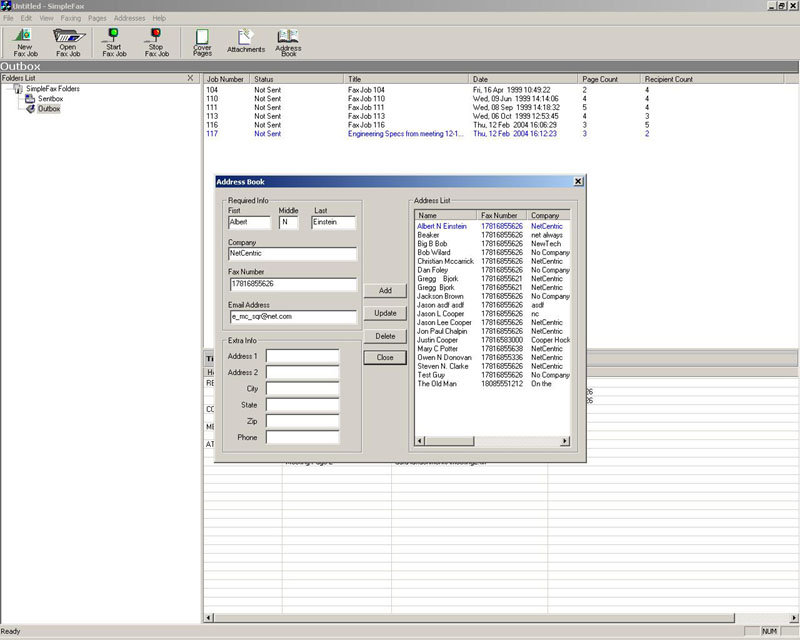Screen dimensions: 800x640
Task: Click the Delete button in Address Book
Action: pos(385,336)
